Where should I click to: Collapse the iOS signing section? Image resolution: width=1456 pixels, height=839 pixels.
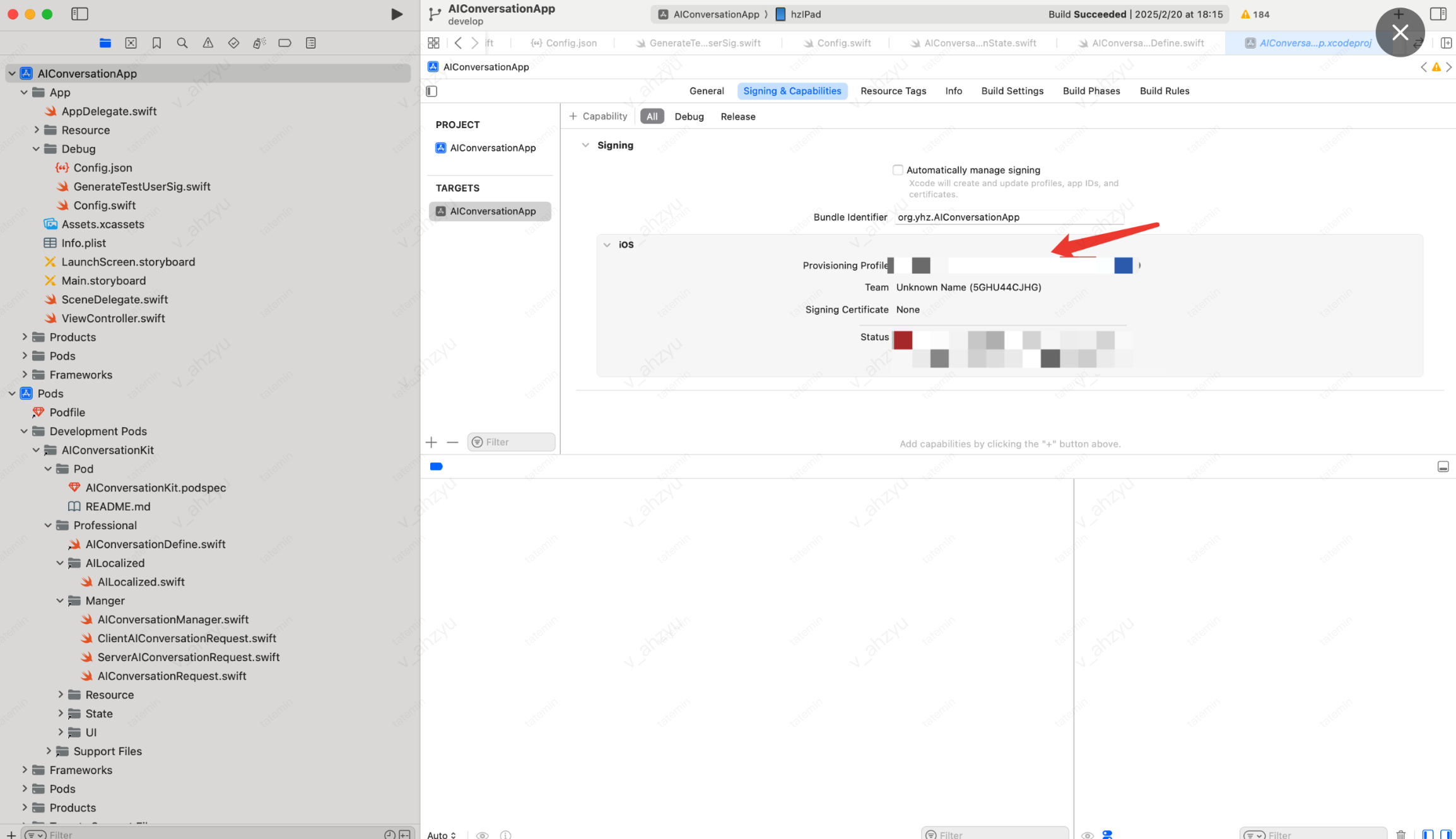click(x=607, y=245)
